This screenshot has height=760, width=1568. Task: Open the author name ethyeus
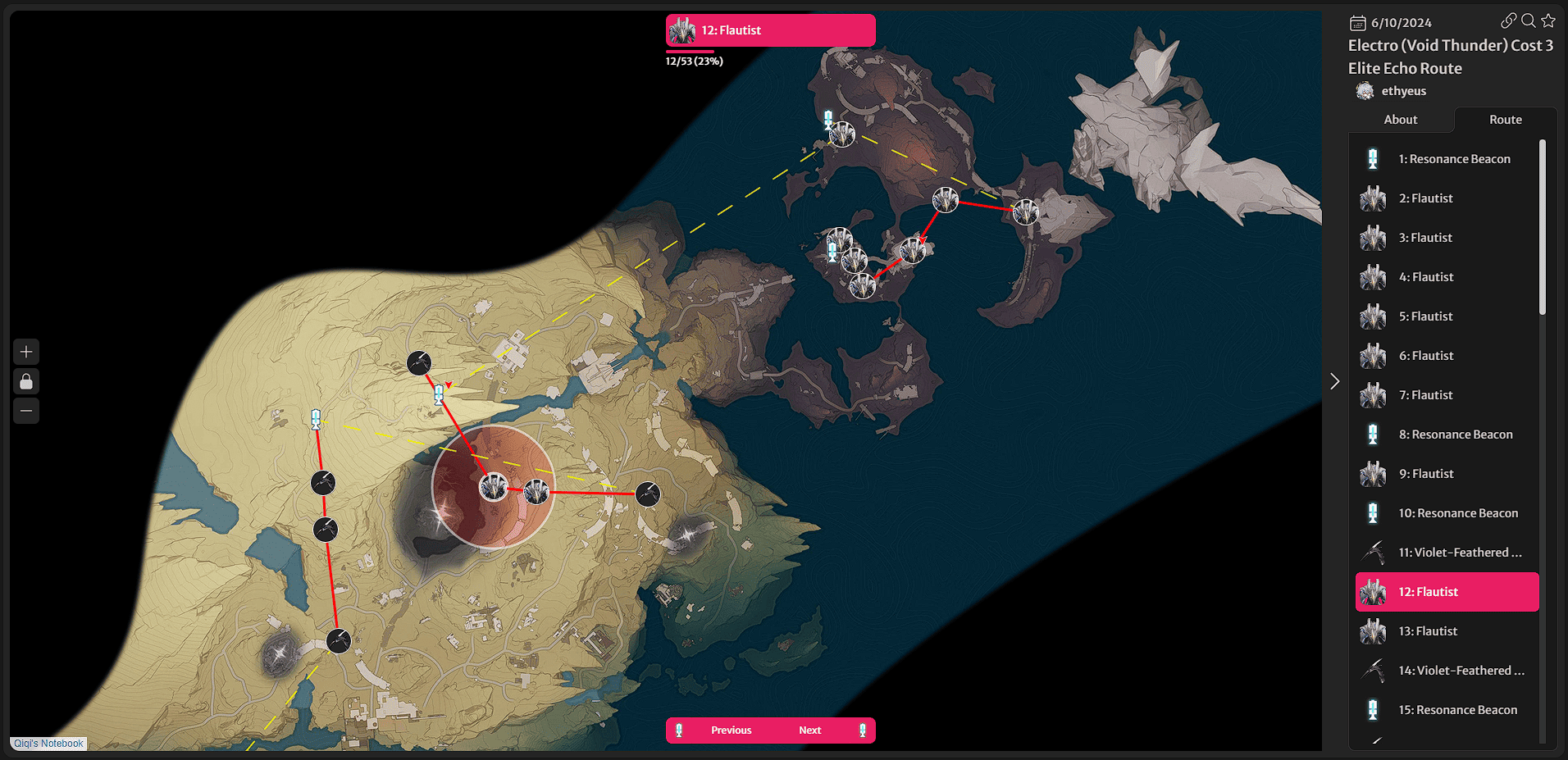tap(1404, 91)
